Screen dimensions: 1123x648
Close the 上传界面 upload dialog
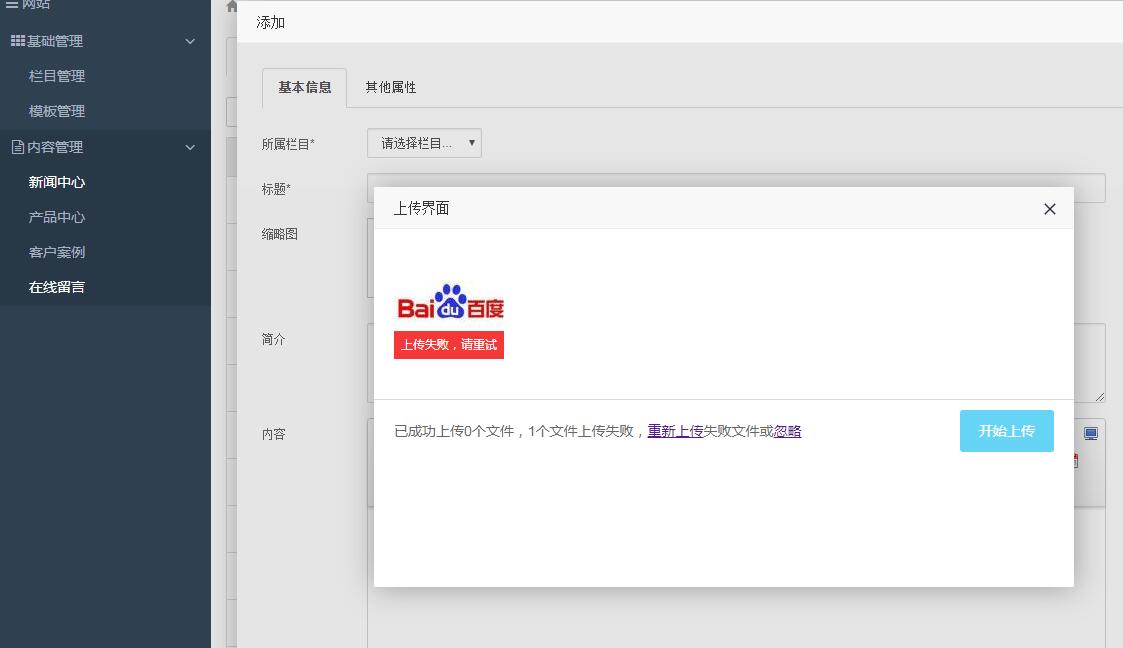(x=1049, y=209)
